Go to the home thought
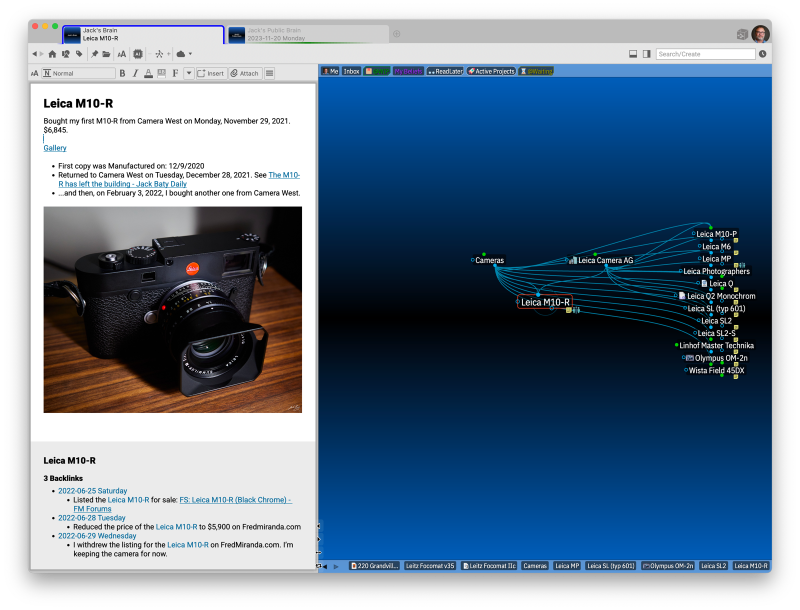 52,54
